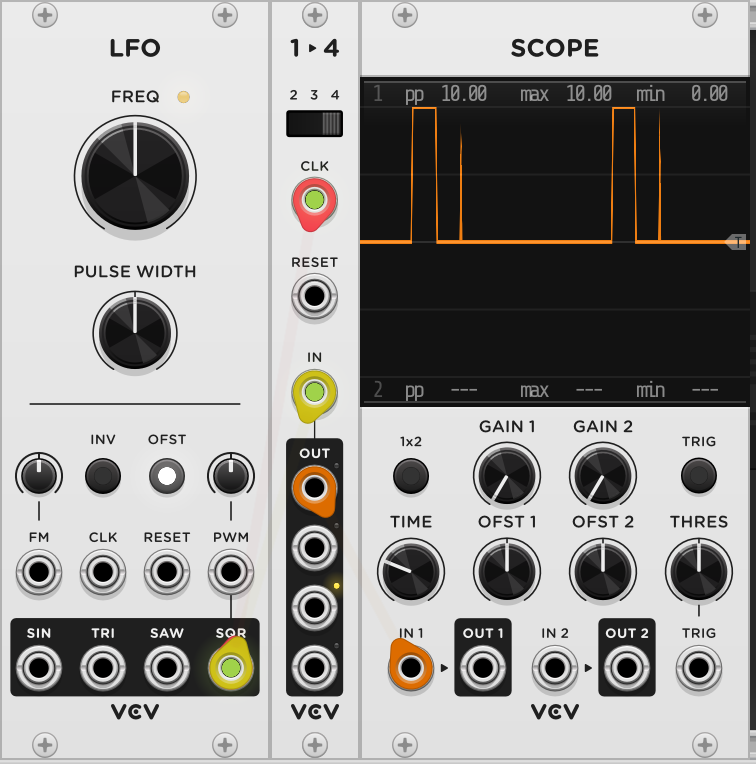Click the first OUT jack with orange cable
The width and height of the screenshot is (756, 764).
[314, 488]
